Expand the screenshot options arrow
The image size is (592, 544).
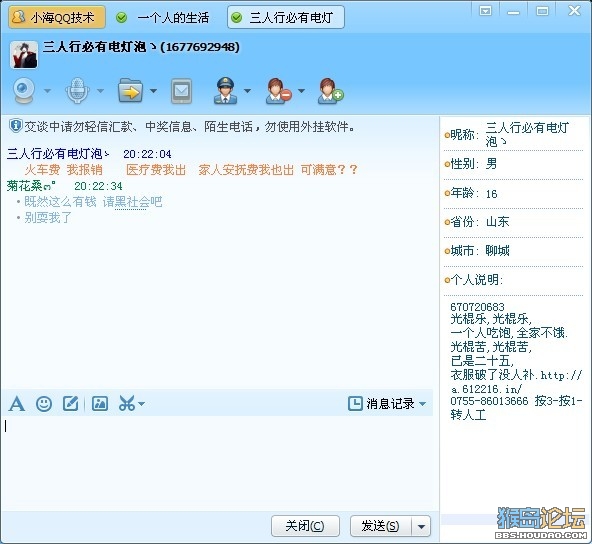(141, 404)
